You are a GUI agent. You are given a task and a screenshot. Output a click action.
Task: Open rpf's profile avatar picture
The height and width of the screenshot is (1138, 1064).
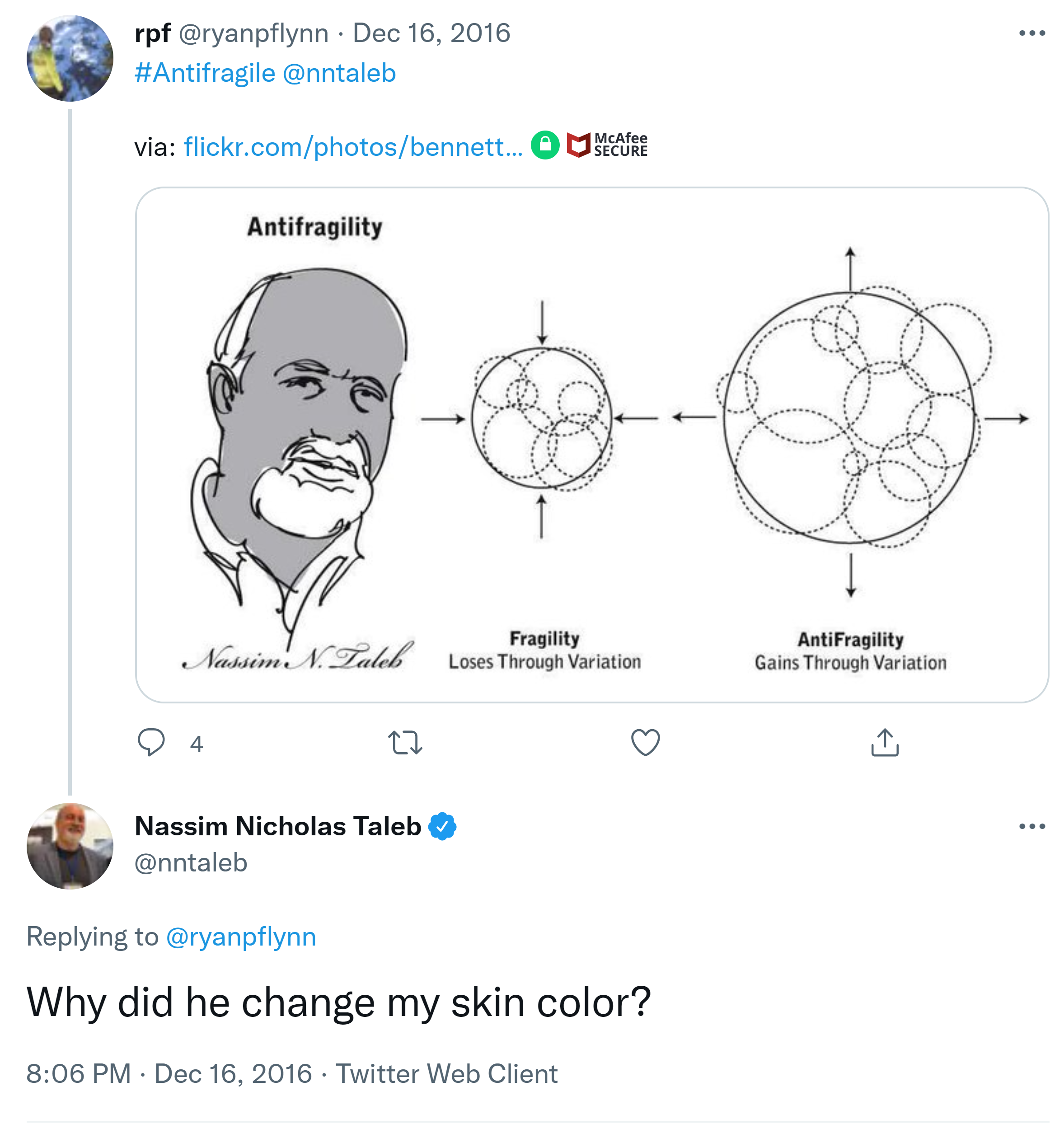coord(70,58)
